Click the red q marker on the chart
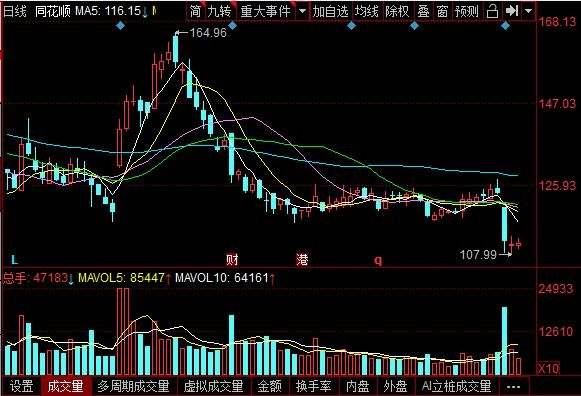Screen dimensions: 581x396 (x=378, y=260)
